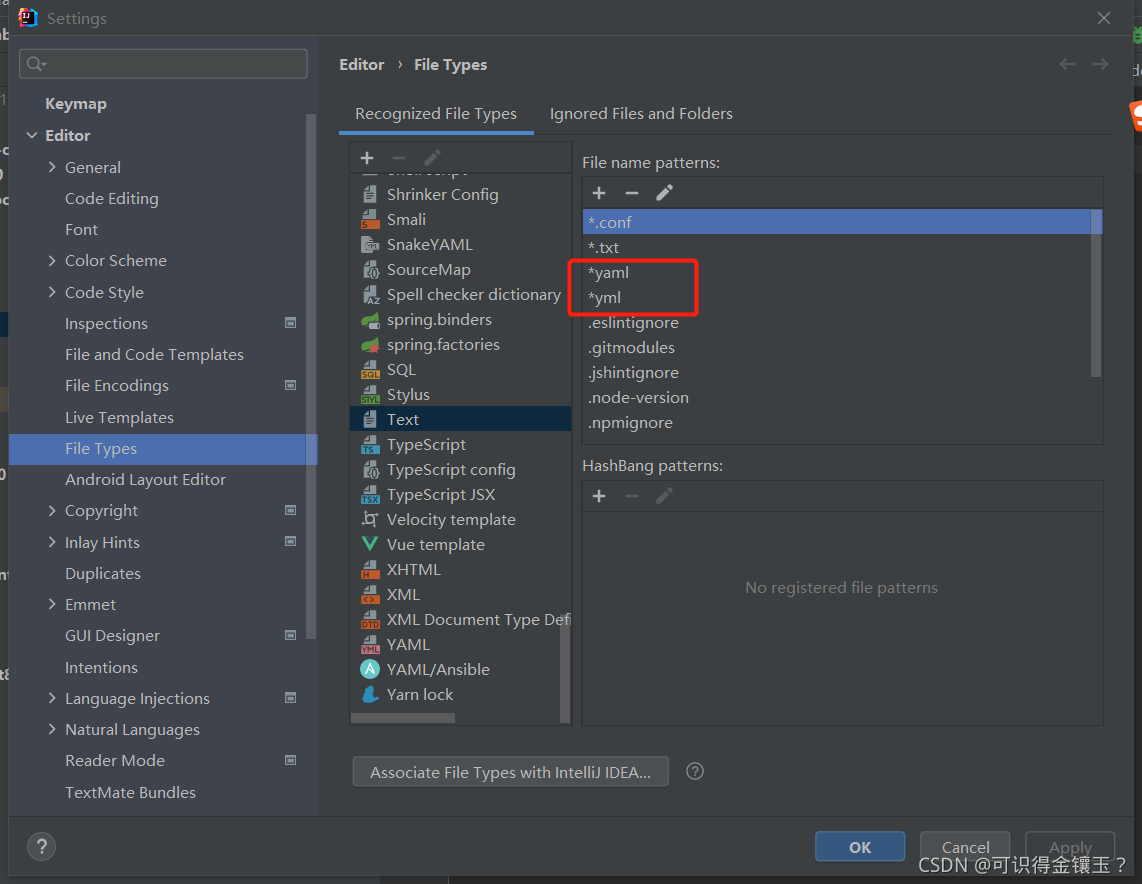1142x884 pixels.
Task: Open the Font settings page
Action: pos(81,229)
